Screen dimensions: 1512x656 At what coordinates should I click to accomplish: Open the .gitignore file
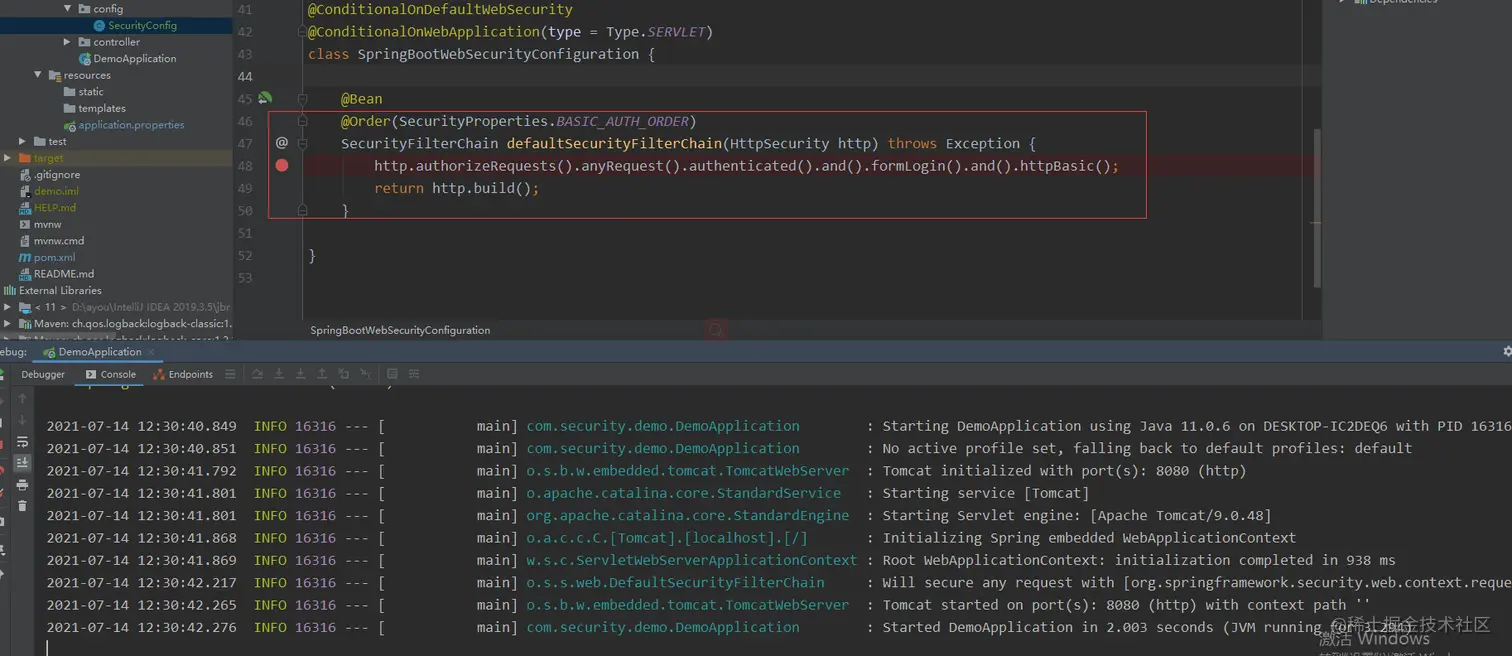(49, 175)
